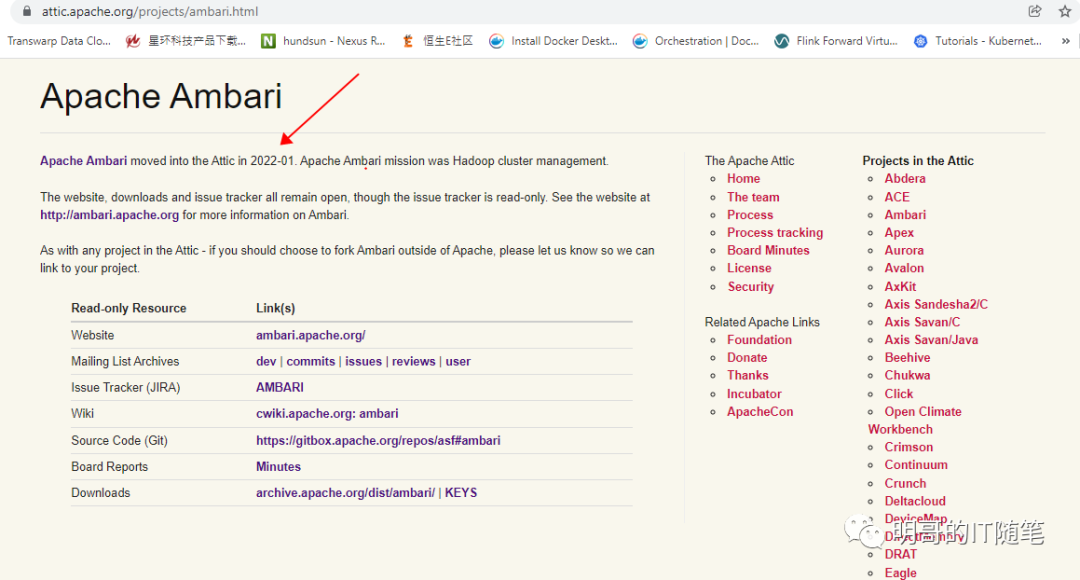This screenshot has width=1080, height=580.
Task: Open the Crunch project
Action: pos(905,484)
